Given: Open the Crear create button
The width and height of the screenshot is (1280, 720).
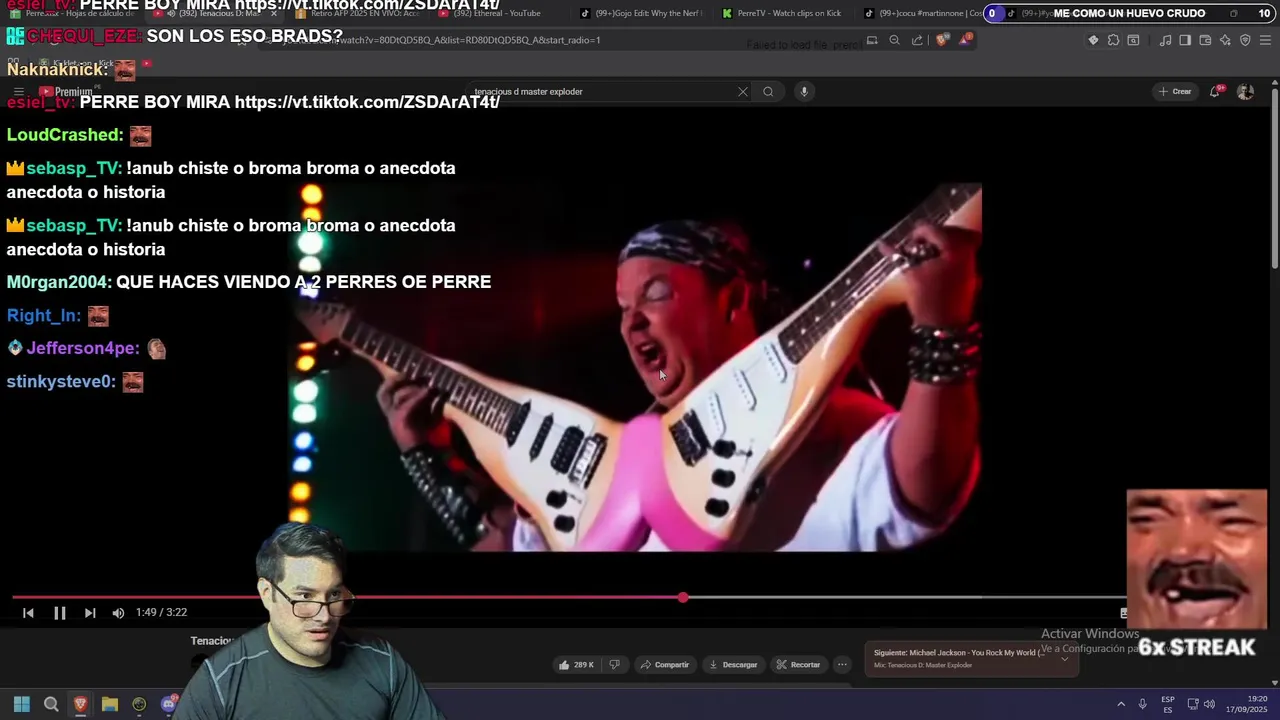Looking at the screenshot, I should pyautogui.click(x=1174, y=92).
